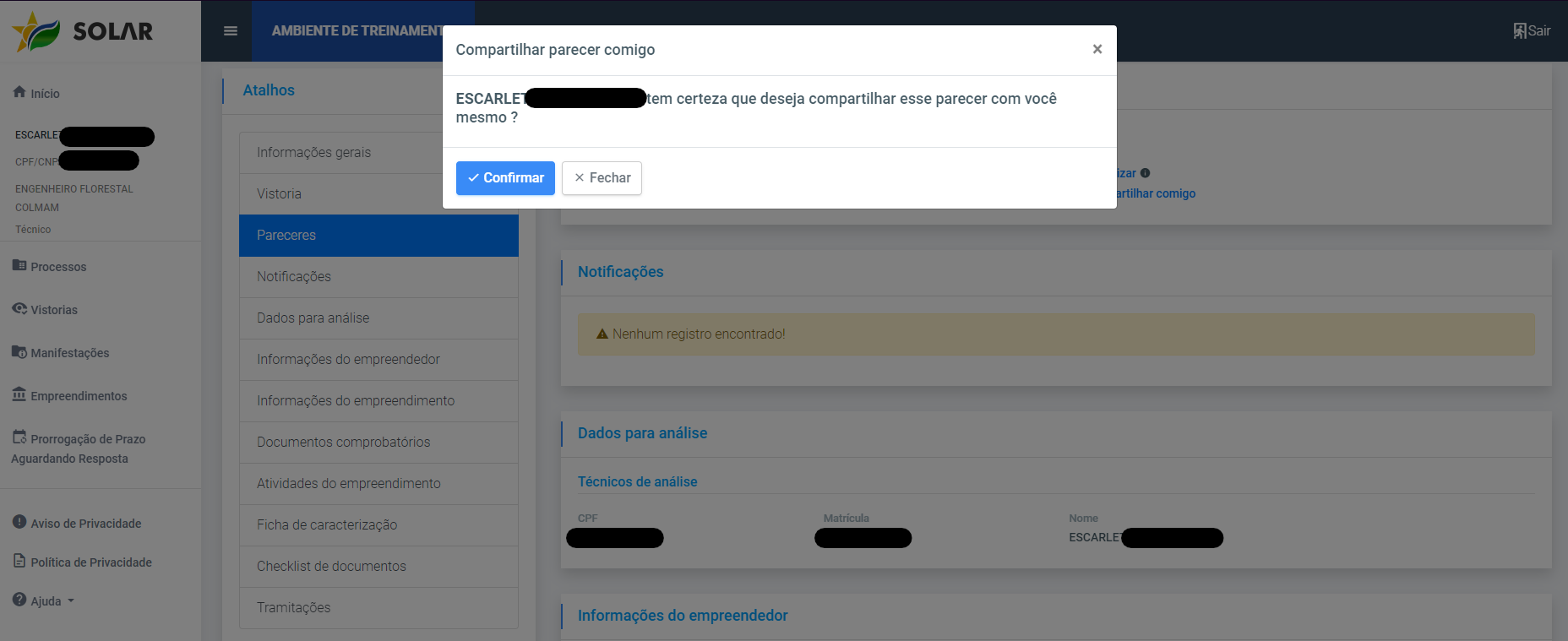Viewport: 1568px width, 641px height.
Task: Click the question mark icon beside Ajuda
Action: [19, 600]
